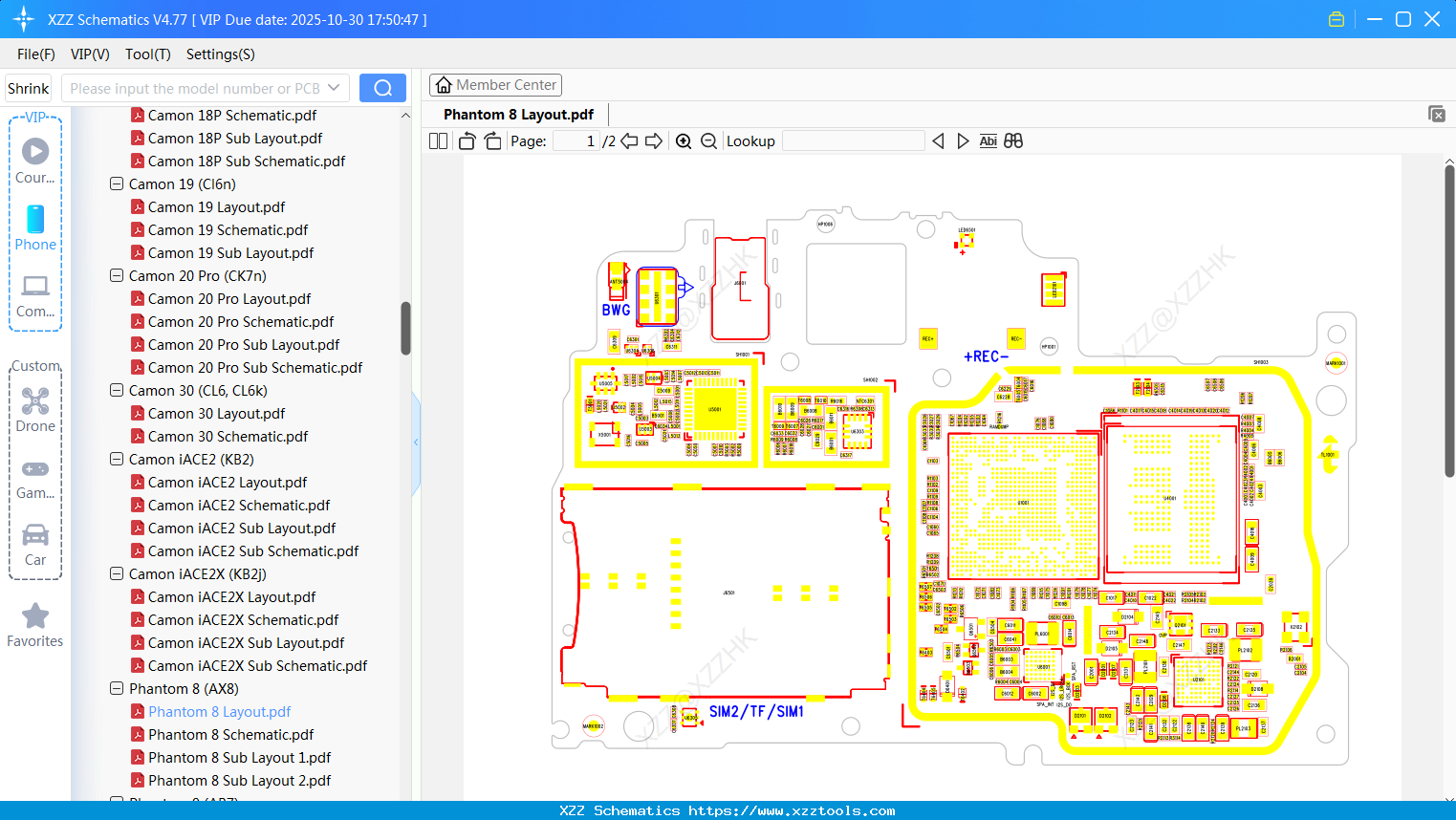The image size is (1456, 820).
Task: Open Camon iACE2X Sub Schematic.pdf
Action: coord(257,665)
